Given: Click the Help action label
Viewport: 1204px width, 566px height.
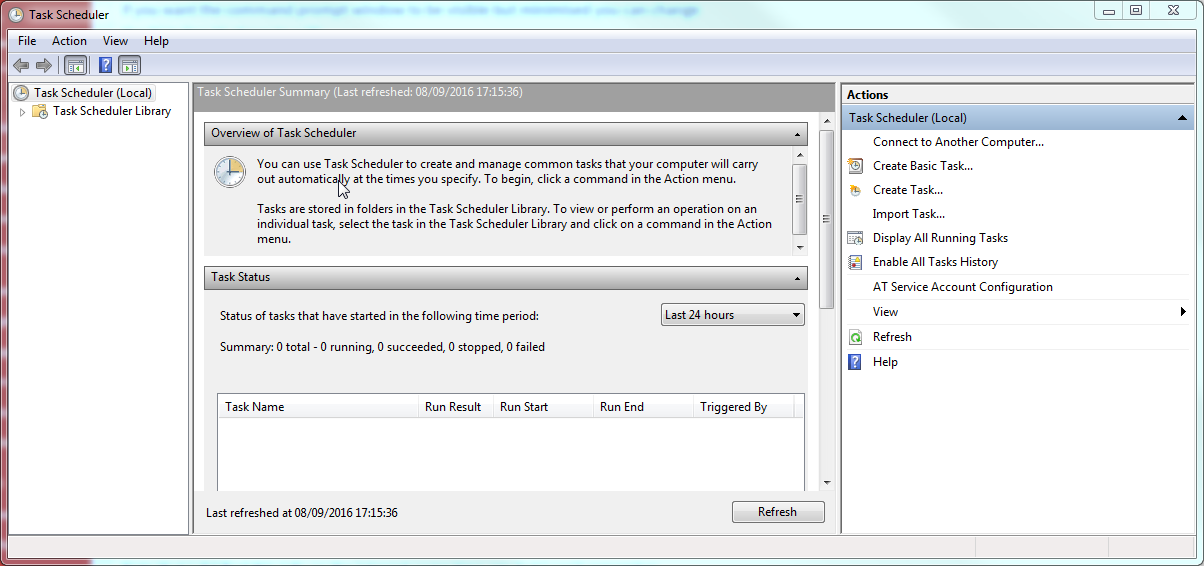Looking at the screenshot, I should (885, 362).
